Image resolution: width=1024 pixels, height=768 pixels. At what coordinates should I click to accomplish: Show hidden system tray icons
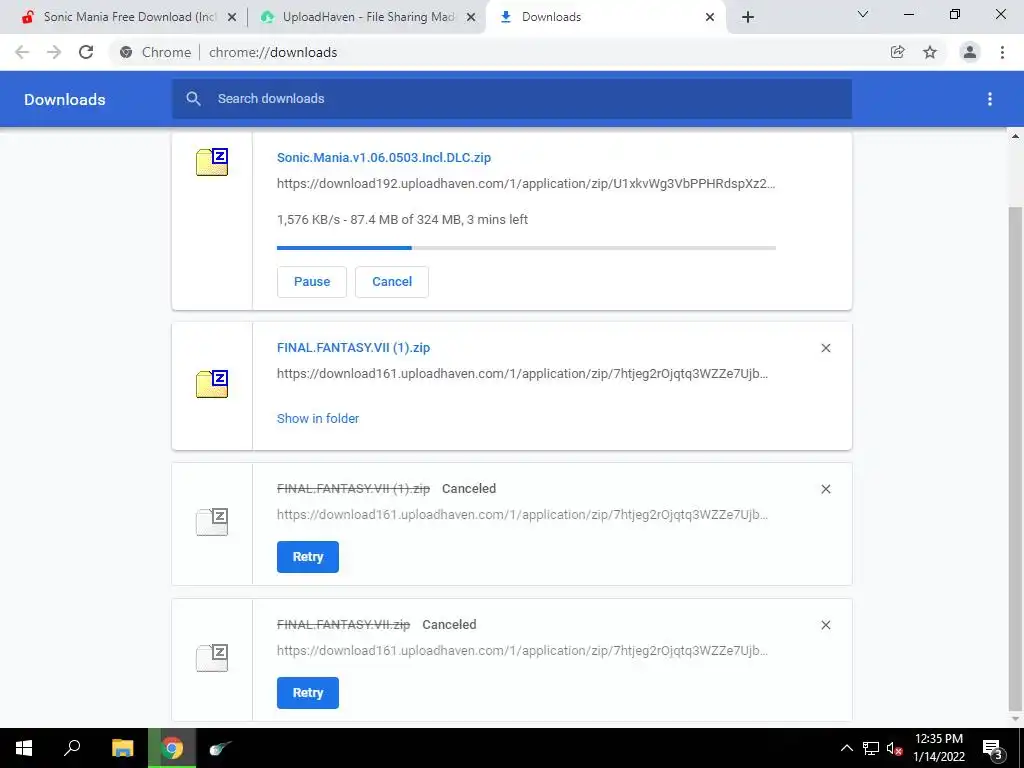pos(846,748)
